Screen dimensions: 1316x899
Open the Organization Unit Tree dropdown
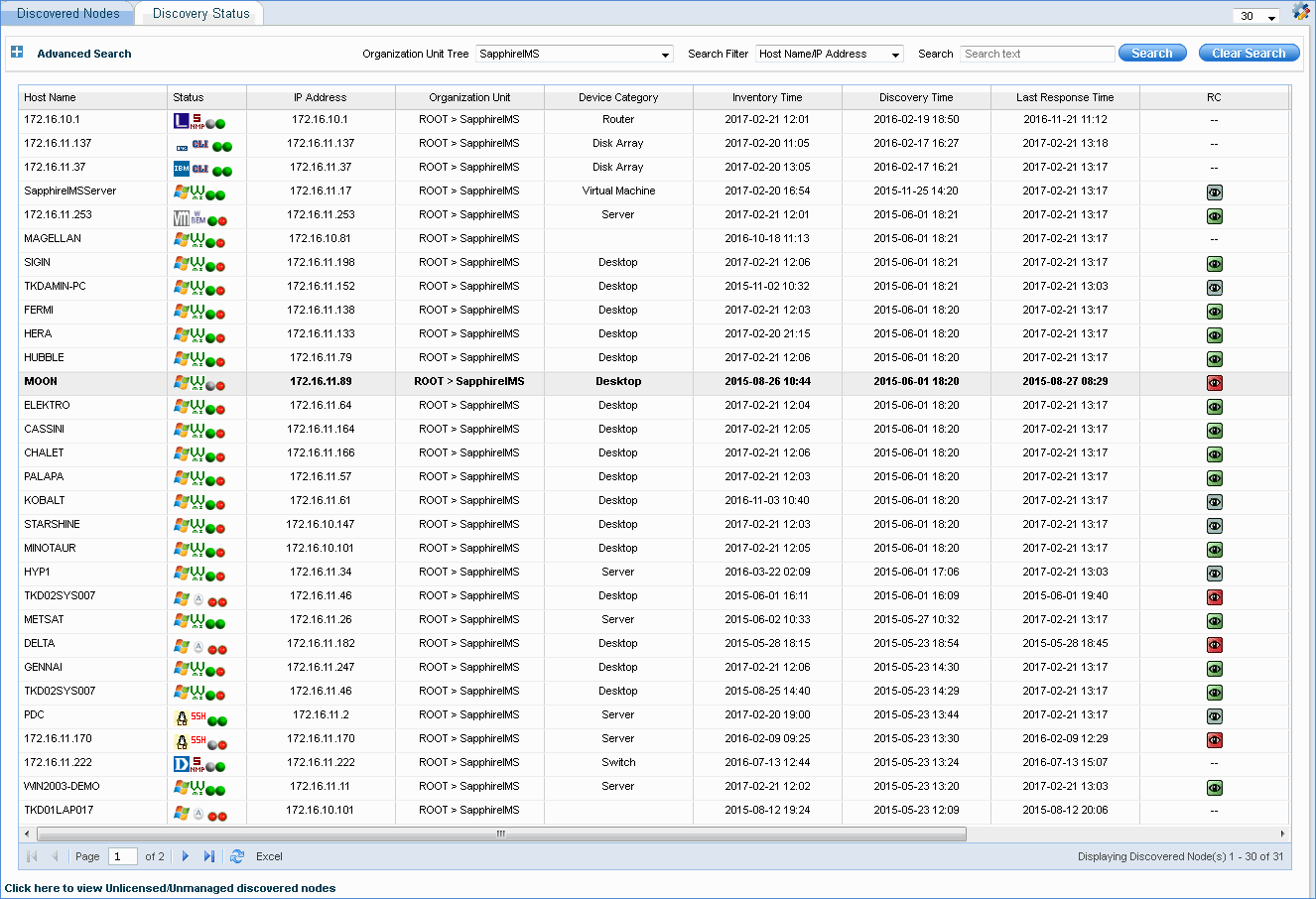point(662,54)
